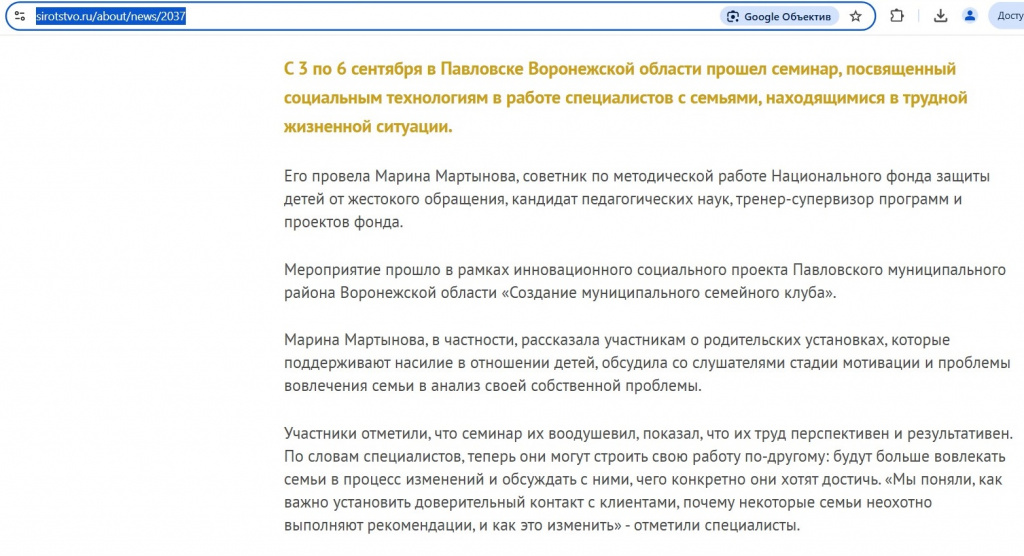1024x556 pixels.
Task: Click the paragraph about родительских установках
Action: tap(647, 363)
